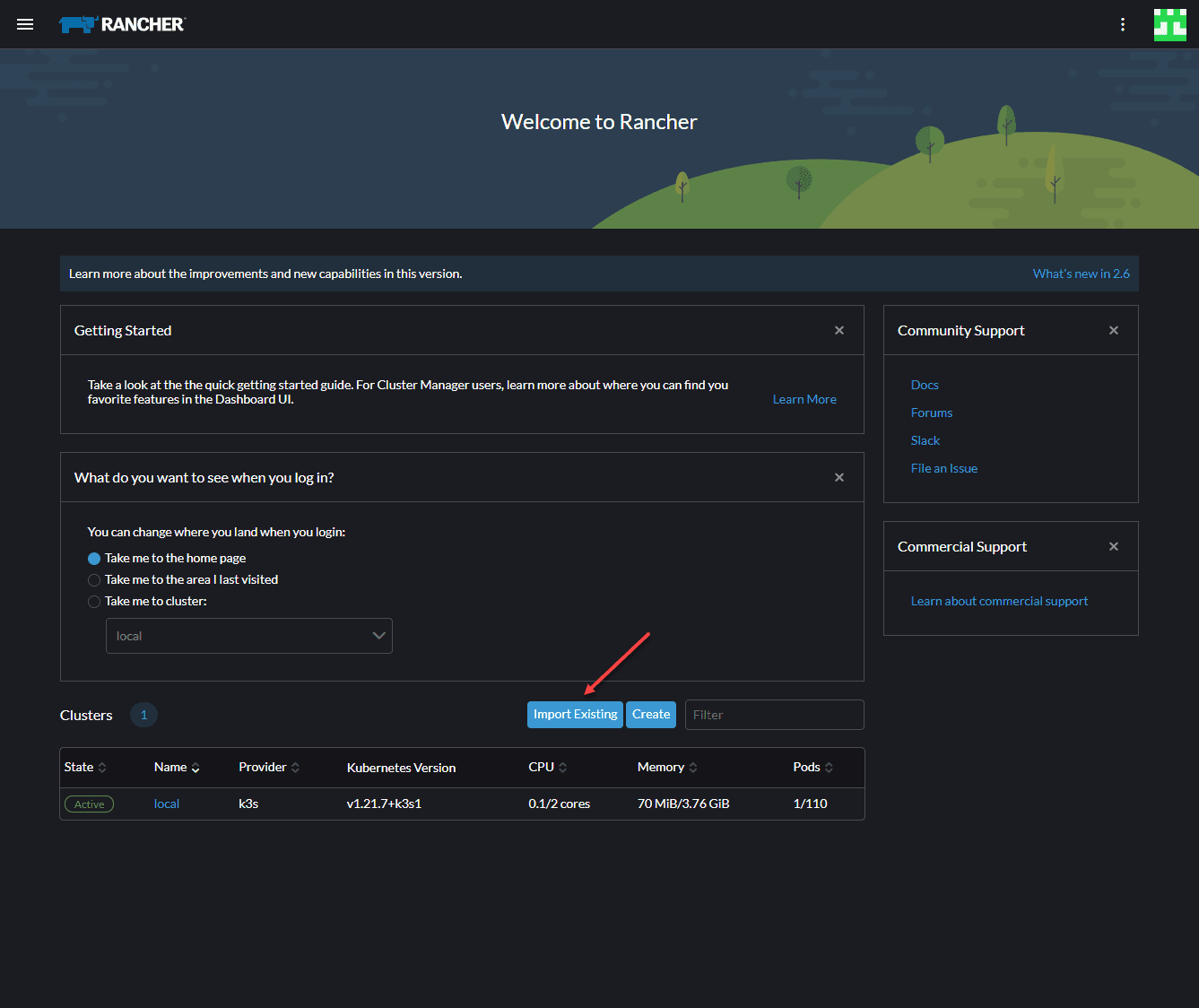Open 'Learn about commercial support' link
The image size is (1199, 1008).
point(999,601)
